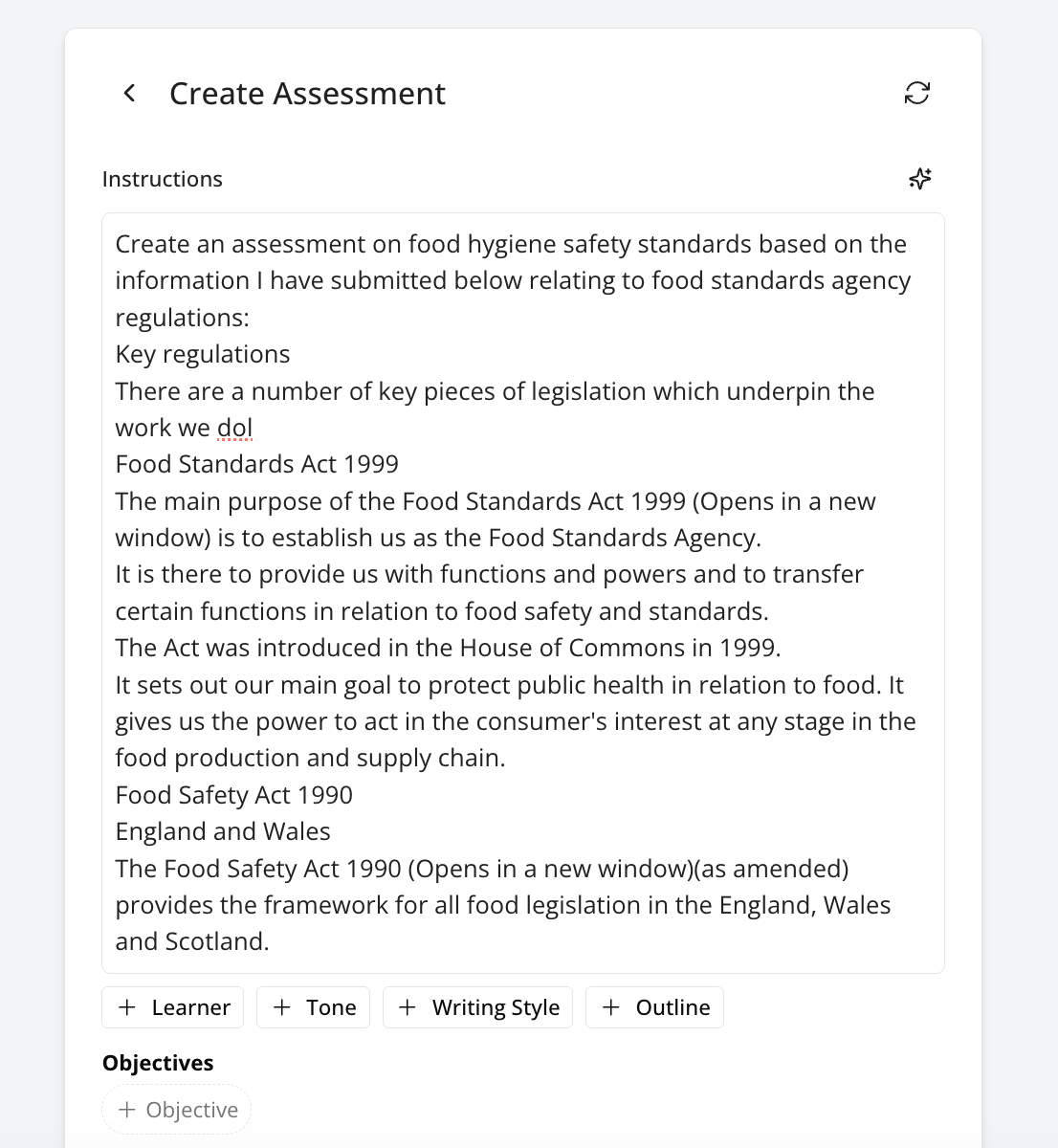Image resolution: width=1058 pixels, height=1148 pixels.
Task: Click the "Create Assessment" heading
Action: [x=307, y=94]
